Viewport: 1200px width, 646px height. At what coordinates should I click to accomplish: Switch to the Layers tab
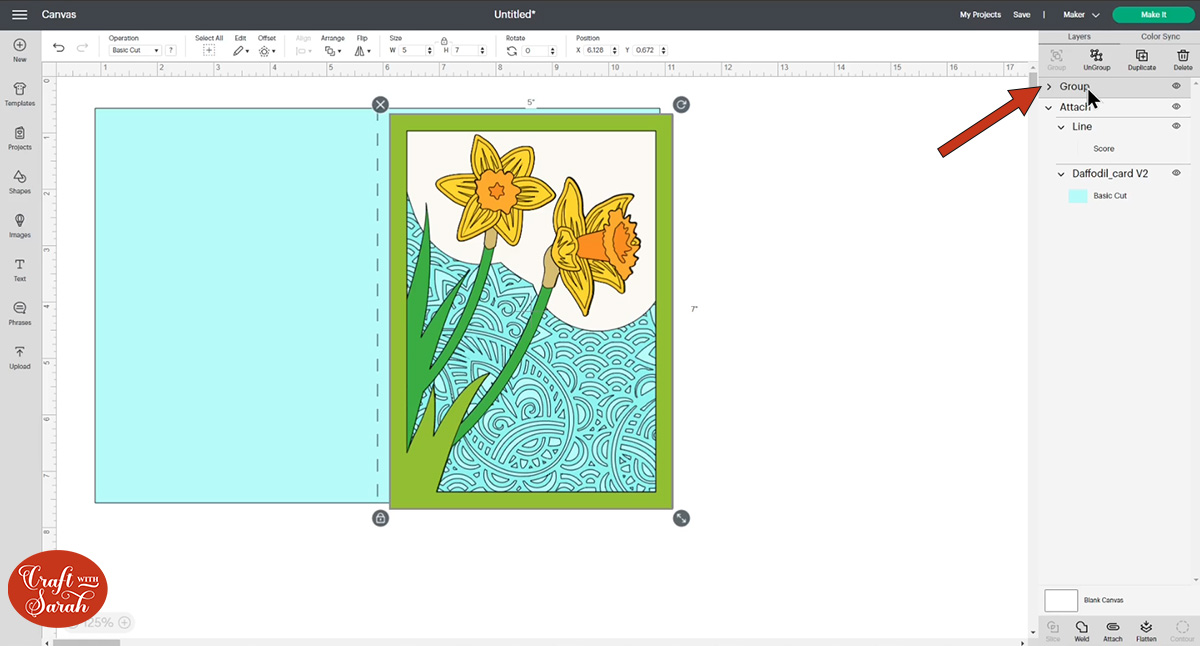pos(1079,36)
